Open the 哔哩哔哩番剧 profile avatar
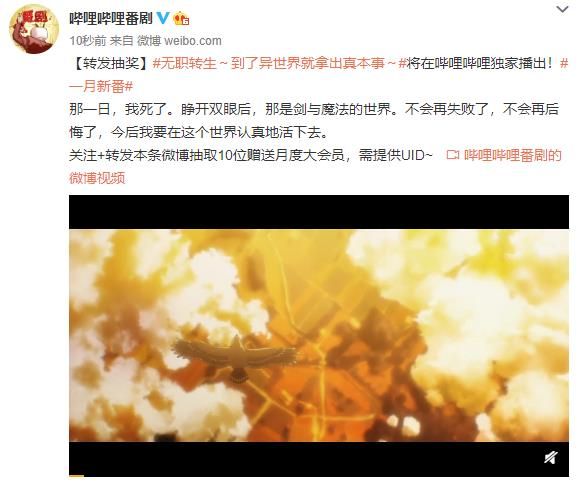580x482 pixels. click(x=34, y=29)
